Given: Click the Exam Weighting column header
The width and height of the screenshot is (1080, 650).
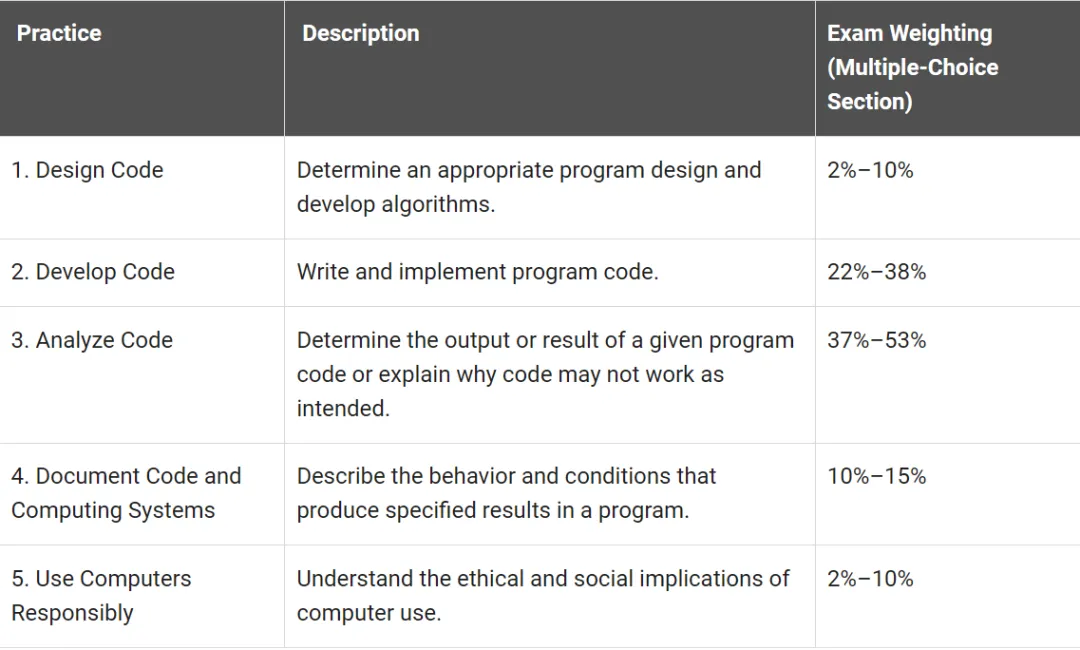Looking at the screenshot, I should coord(909,33).
